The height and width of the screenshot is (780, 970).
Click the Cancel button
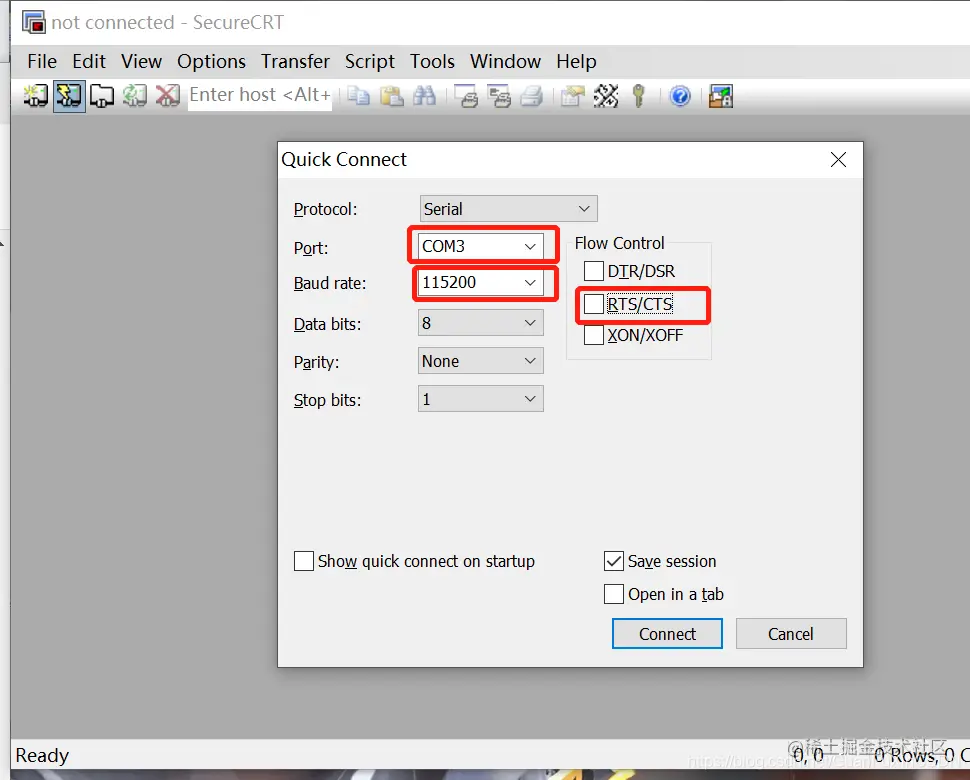tap(791, 634)
